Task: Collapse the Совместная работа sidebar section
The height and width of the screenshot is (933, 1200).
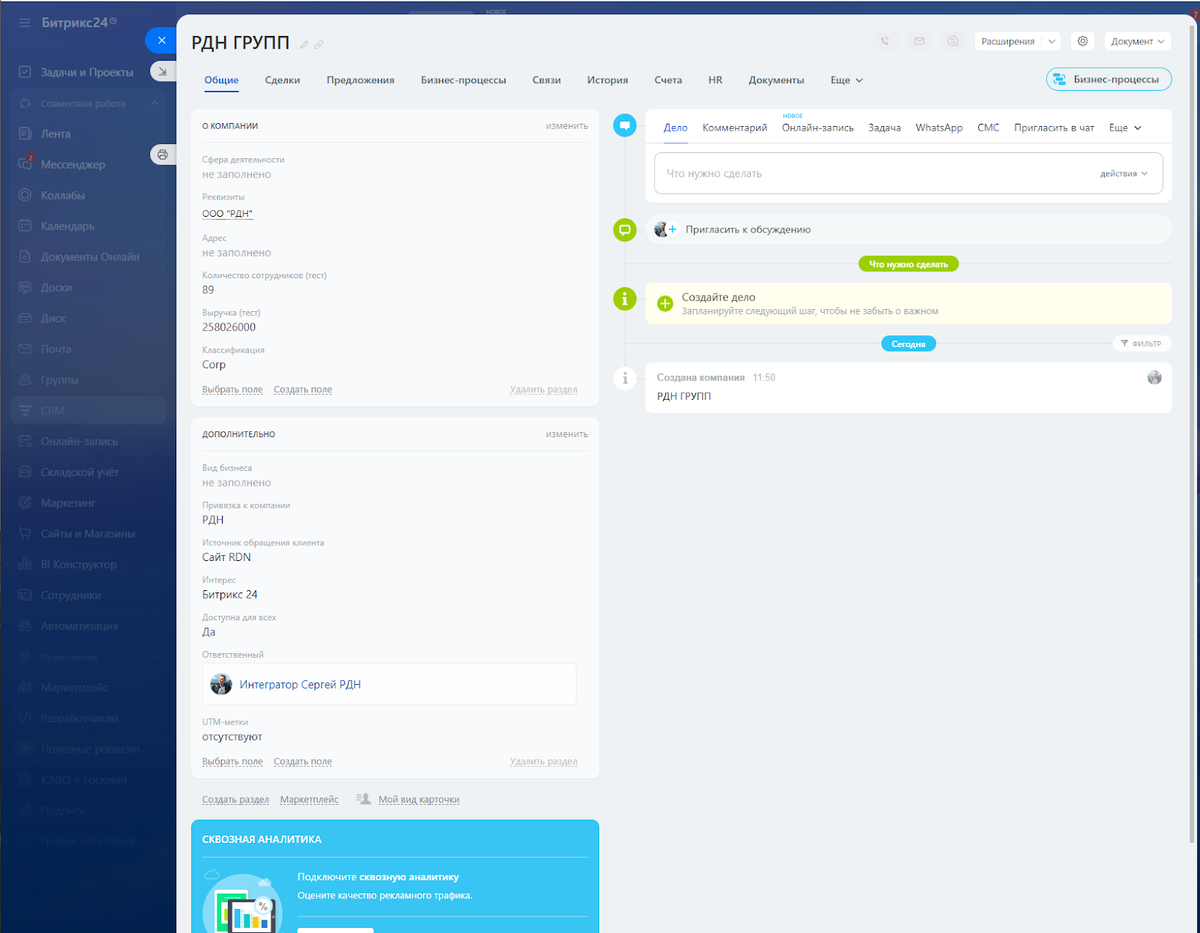Action: click(154, 103)
